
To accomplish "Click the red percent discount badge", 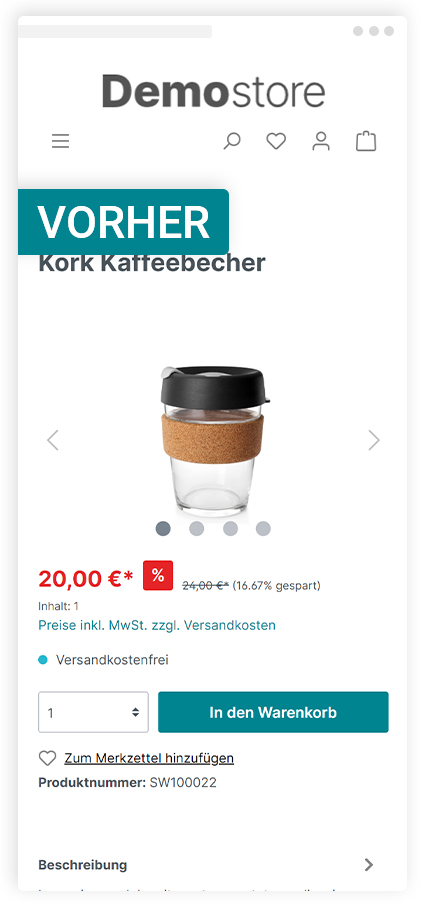I will (158, 575).
